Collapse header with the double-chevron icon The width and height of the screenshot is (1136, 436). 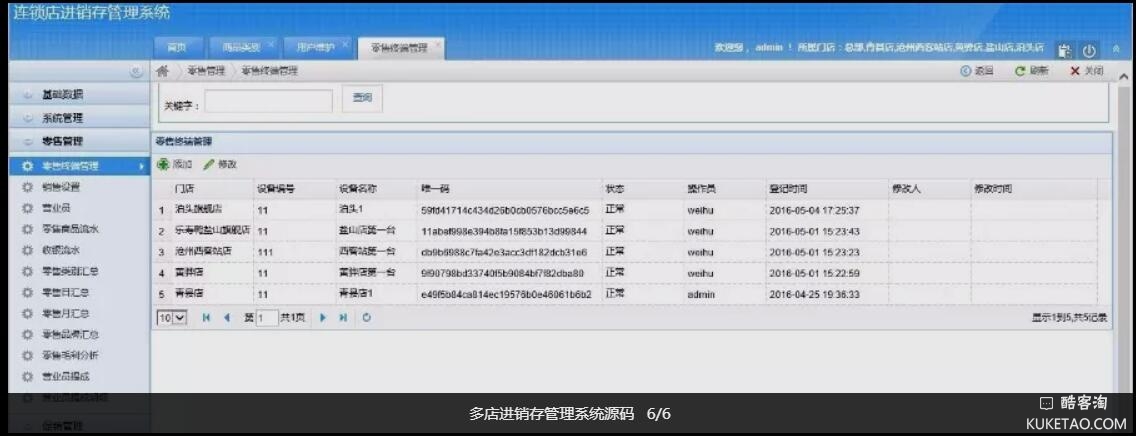click(1116, 49)
